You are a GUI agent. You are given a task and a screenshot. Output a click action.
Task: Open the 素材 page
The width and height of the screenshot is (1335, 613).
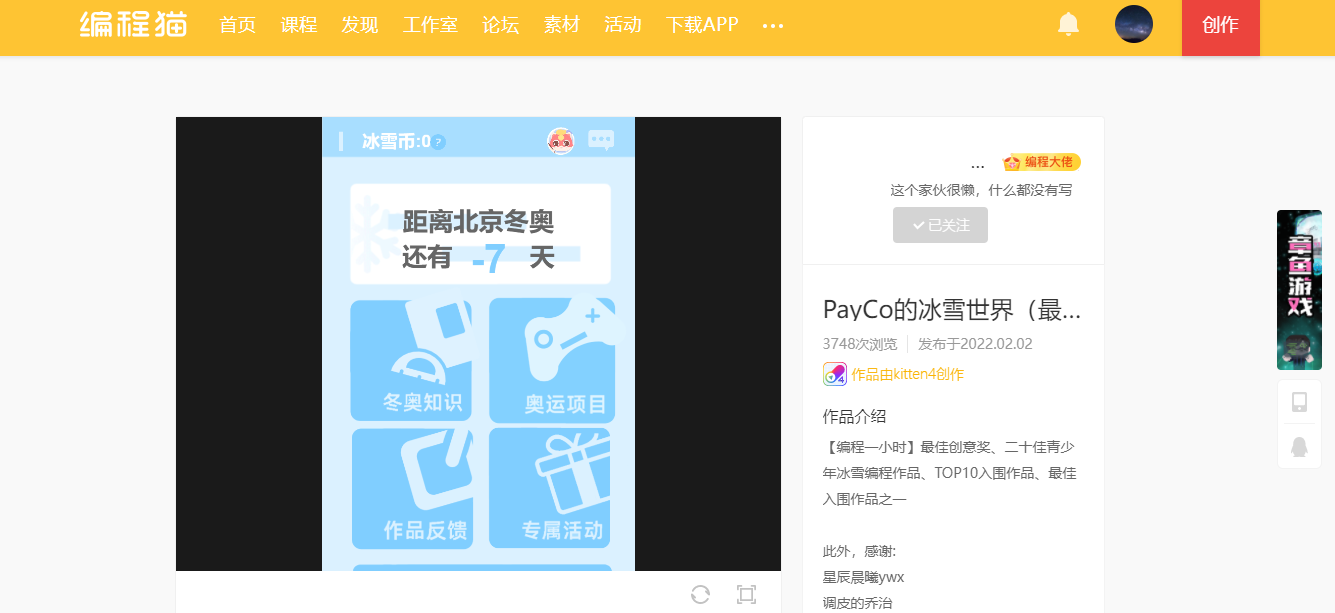(562, 25)
